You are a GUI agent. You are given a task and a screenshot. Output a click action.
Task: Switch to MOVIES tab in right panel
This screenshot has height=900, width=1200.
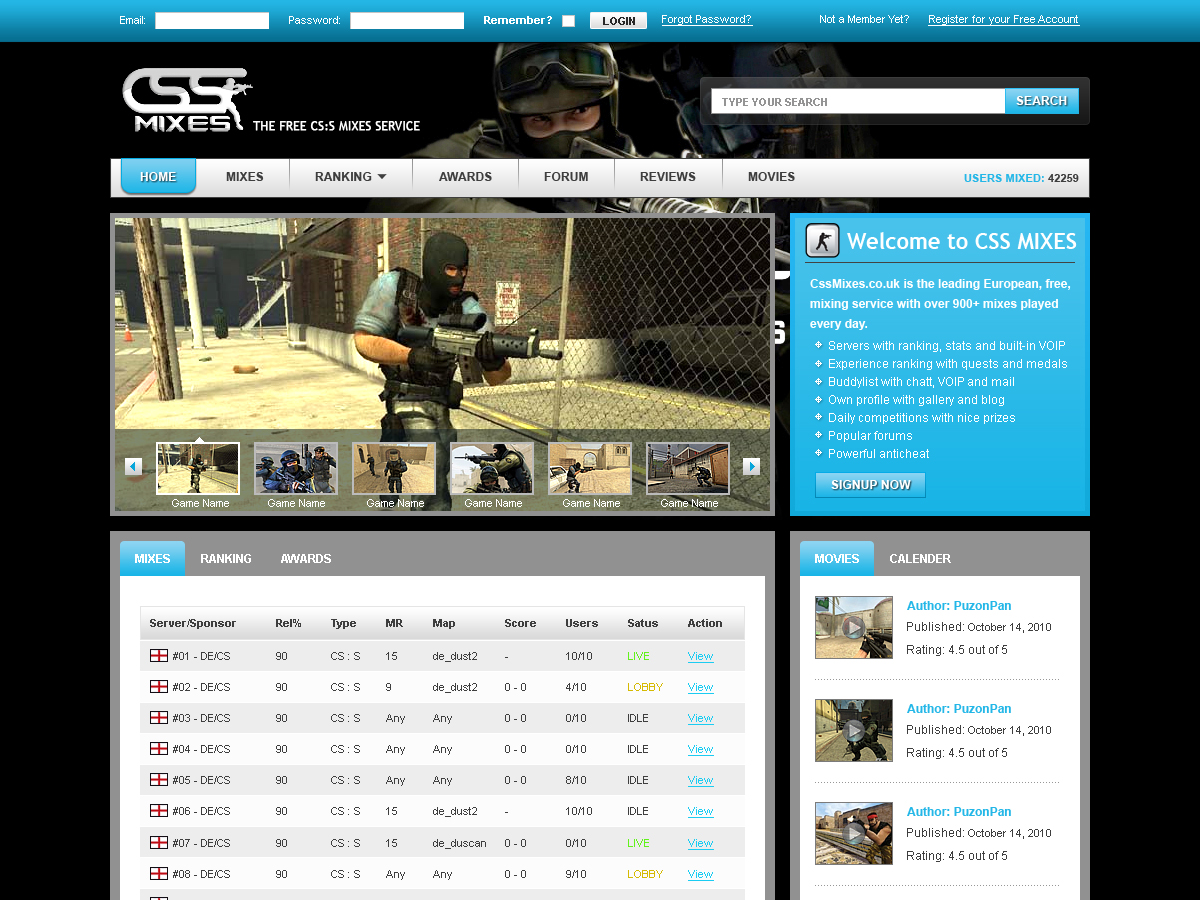click(837, 559)
